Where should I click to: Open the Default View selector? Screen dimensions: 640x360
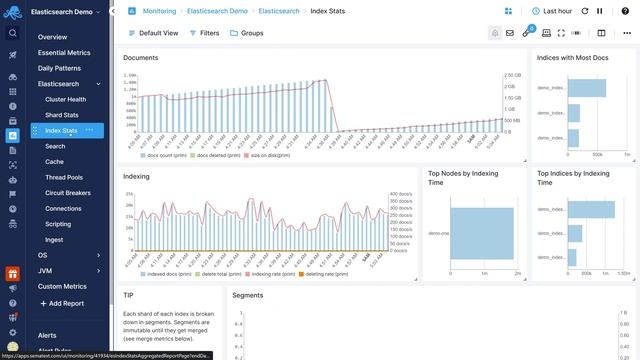click(x=153, y=33)
